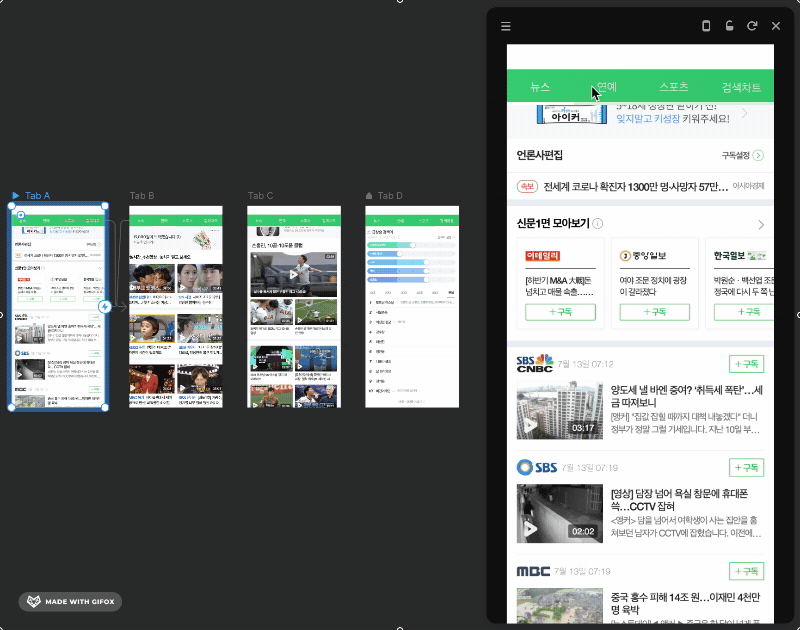800x630 pixels.
Task: Select the Tab D artboard label
Action: point(390,195)
